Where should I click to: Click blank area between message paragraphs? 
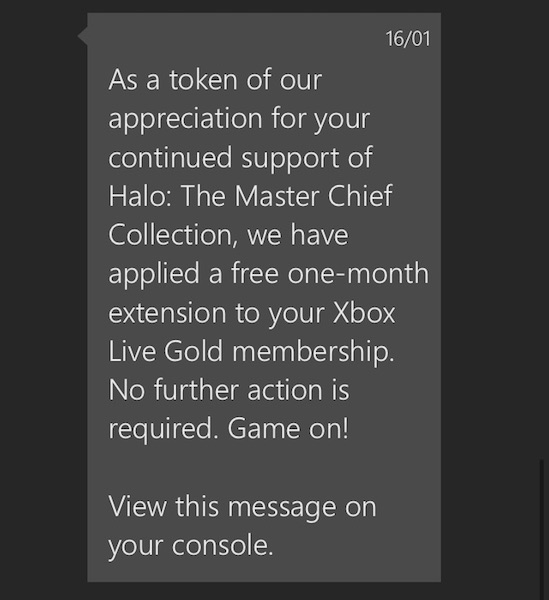pos(264,468)
